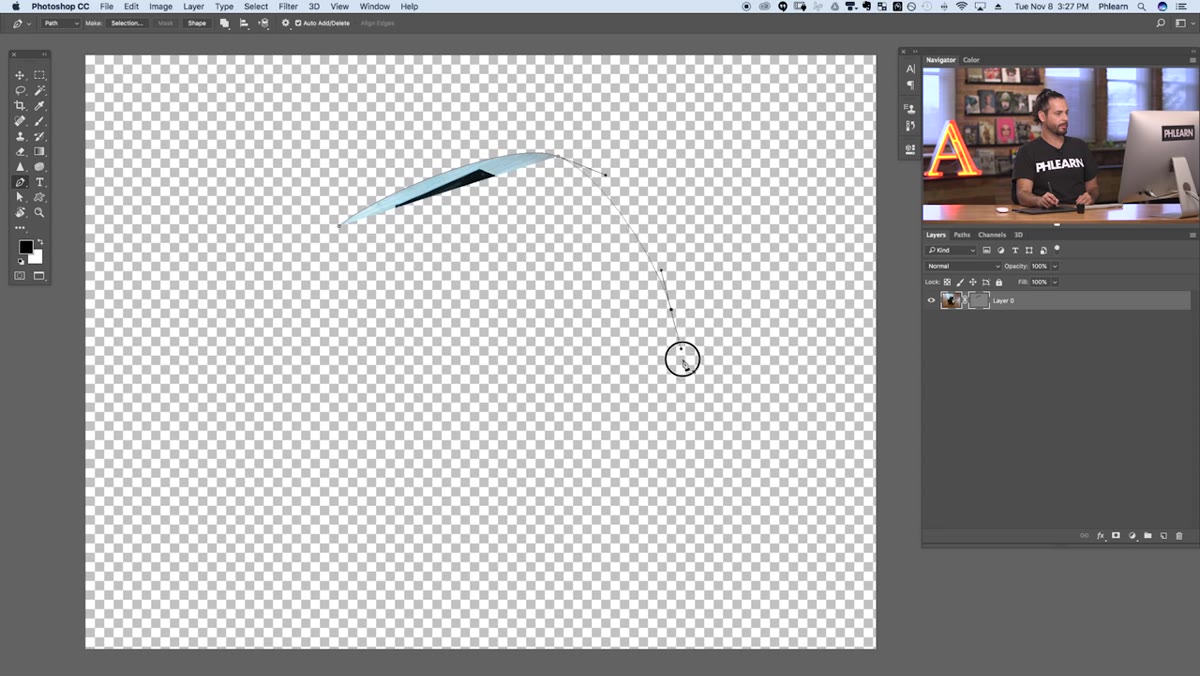Open the path operations menu
Viewport: 1200px width, 676px height.
tap(224, 23)
